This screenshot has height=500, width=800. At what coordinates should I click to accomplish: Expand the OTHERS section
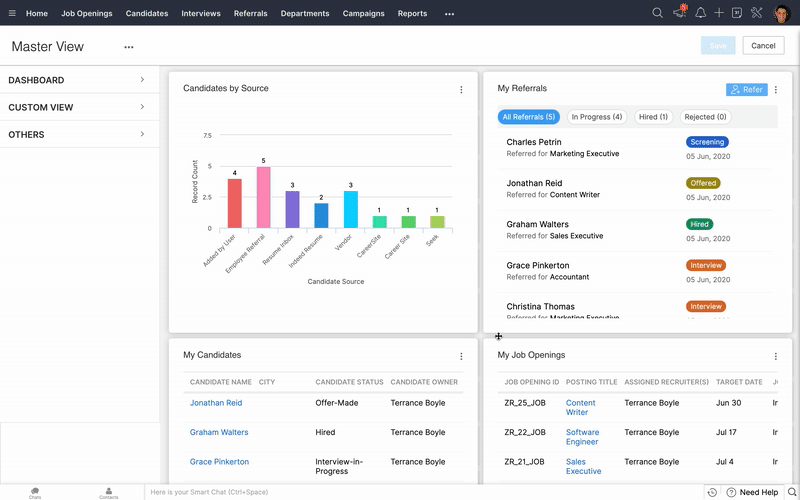tap(80, 134)
